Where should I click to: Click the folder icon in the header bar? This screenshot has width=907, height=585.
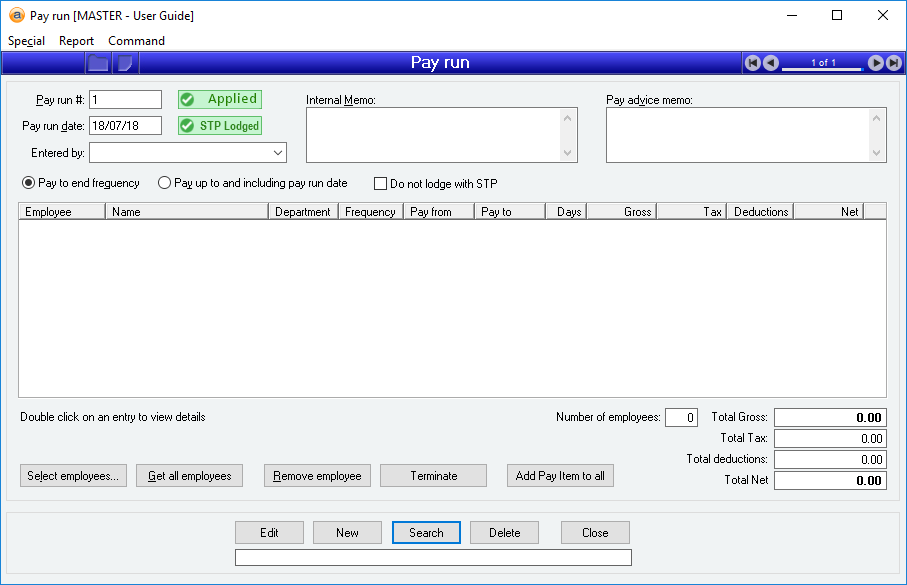98,63
